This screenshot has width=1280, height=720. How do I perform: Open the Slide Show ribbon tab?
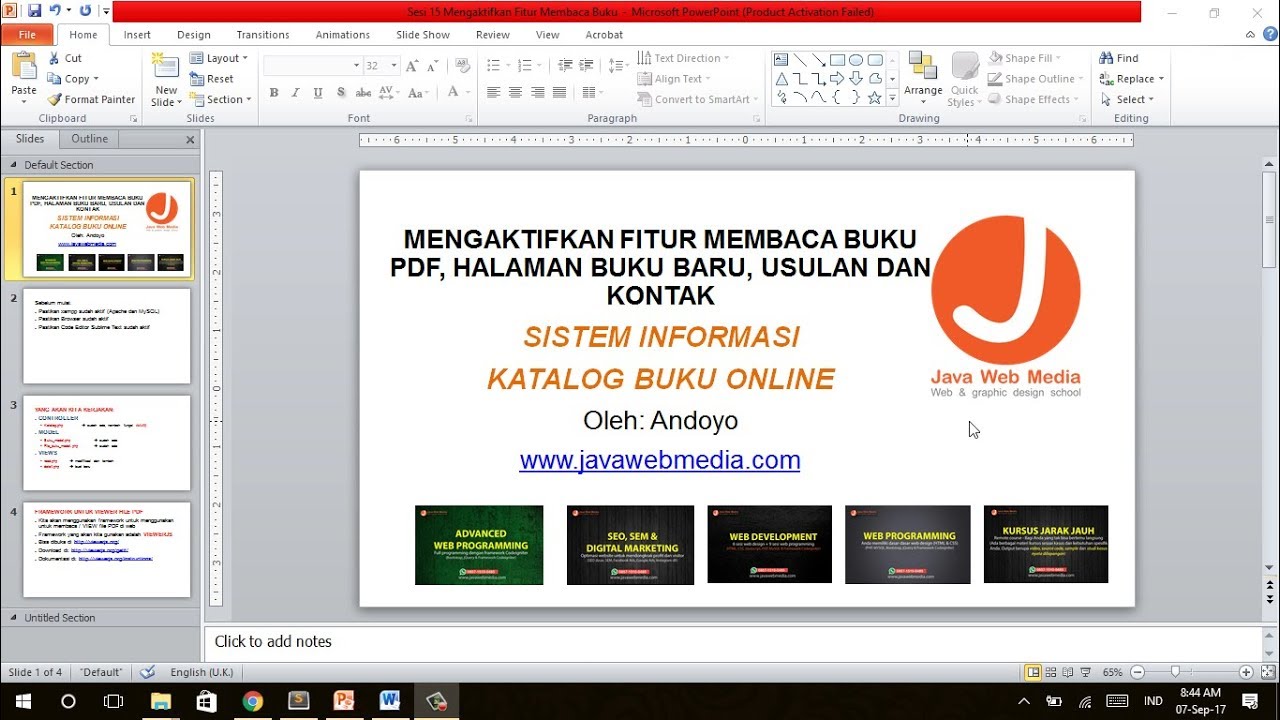pos(423,34)
